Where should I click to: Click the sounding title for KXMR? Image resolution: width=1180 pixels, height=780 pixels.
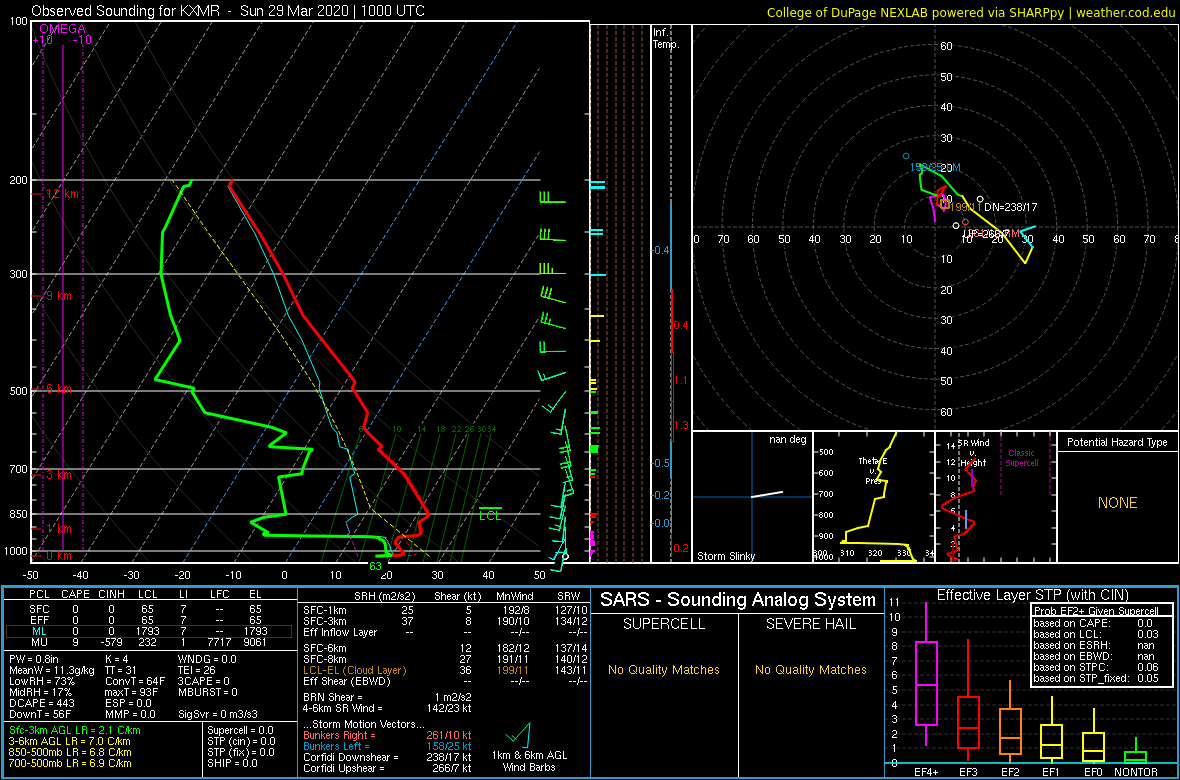click(x=228, y=11)
